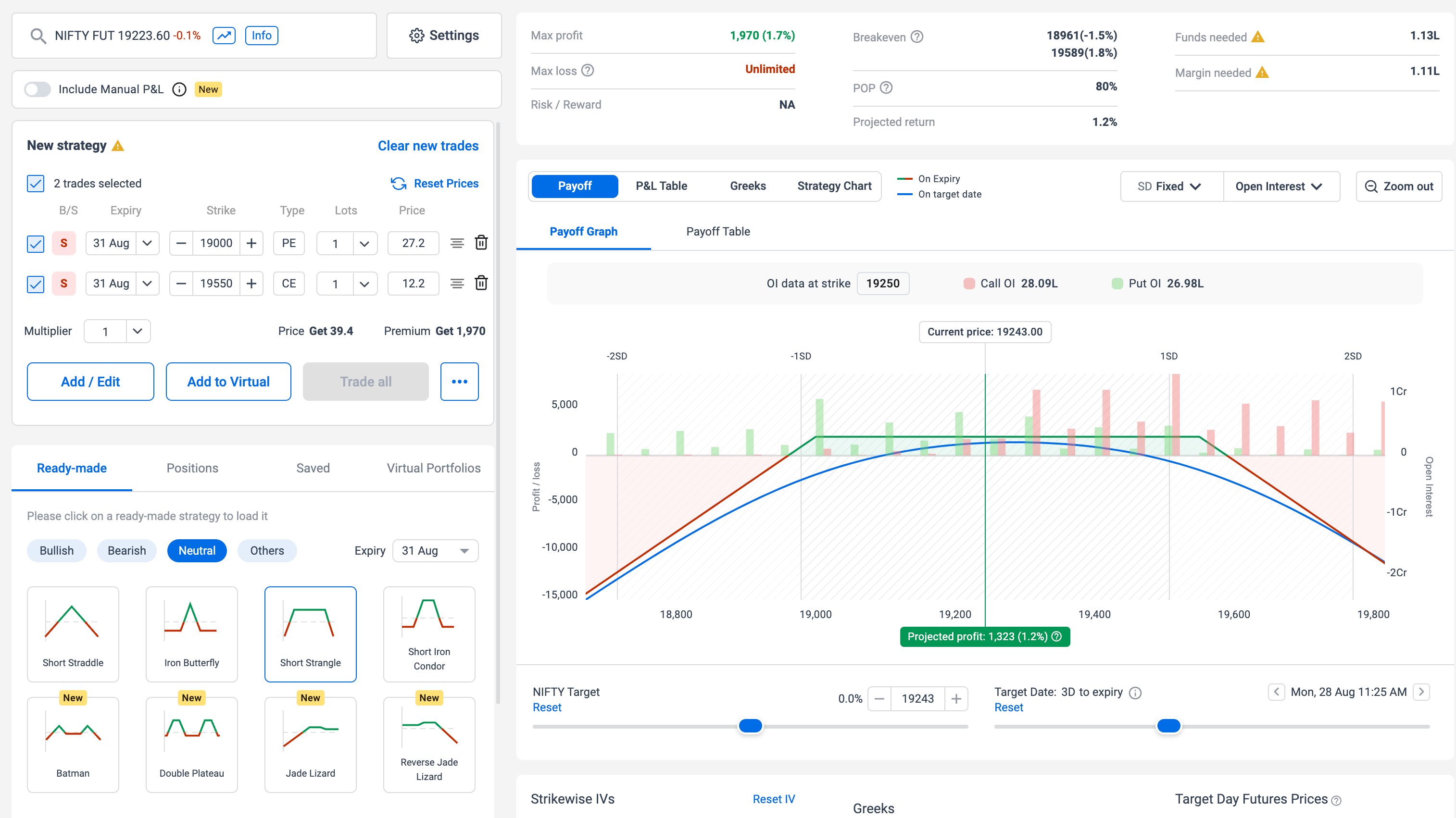This screenshot has height=818, width=1456.
Task: Increase the 19550 strike with plus button
Action: (251, 283)
